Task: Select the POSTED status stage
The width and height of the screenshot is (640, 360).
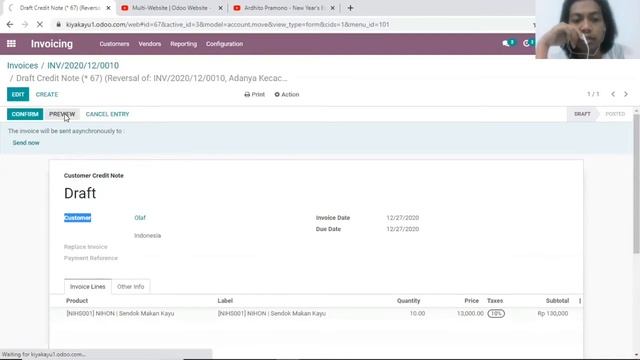Action: (x=615, y=114)
